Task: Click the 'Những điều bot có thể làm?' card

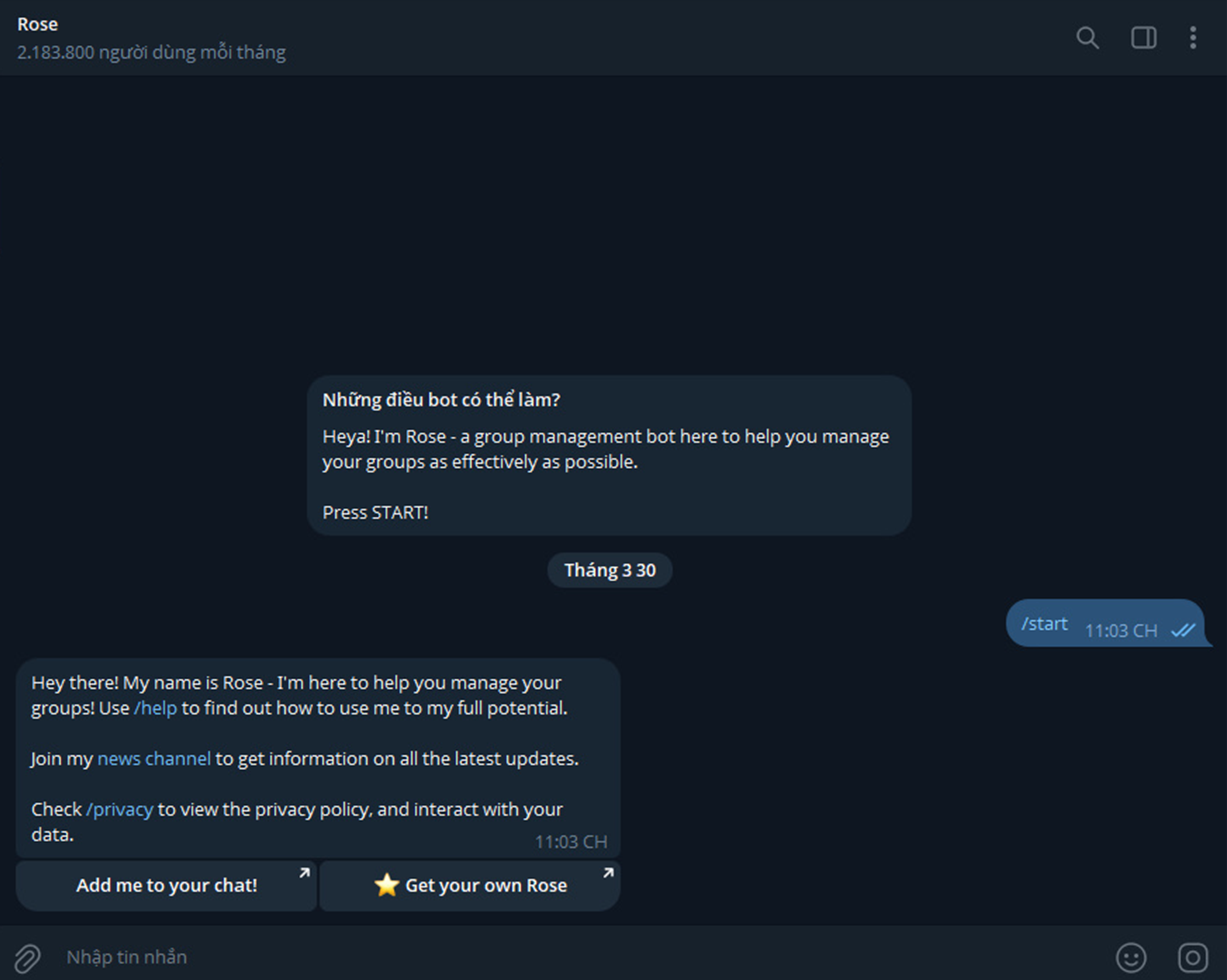Action: tap(609, 455)
